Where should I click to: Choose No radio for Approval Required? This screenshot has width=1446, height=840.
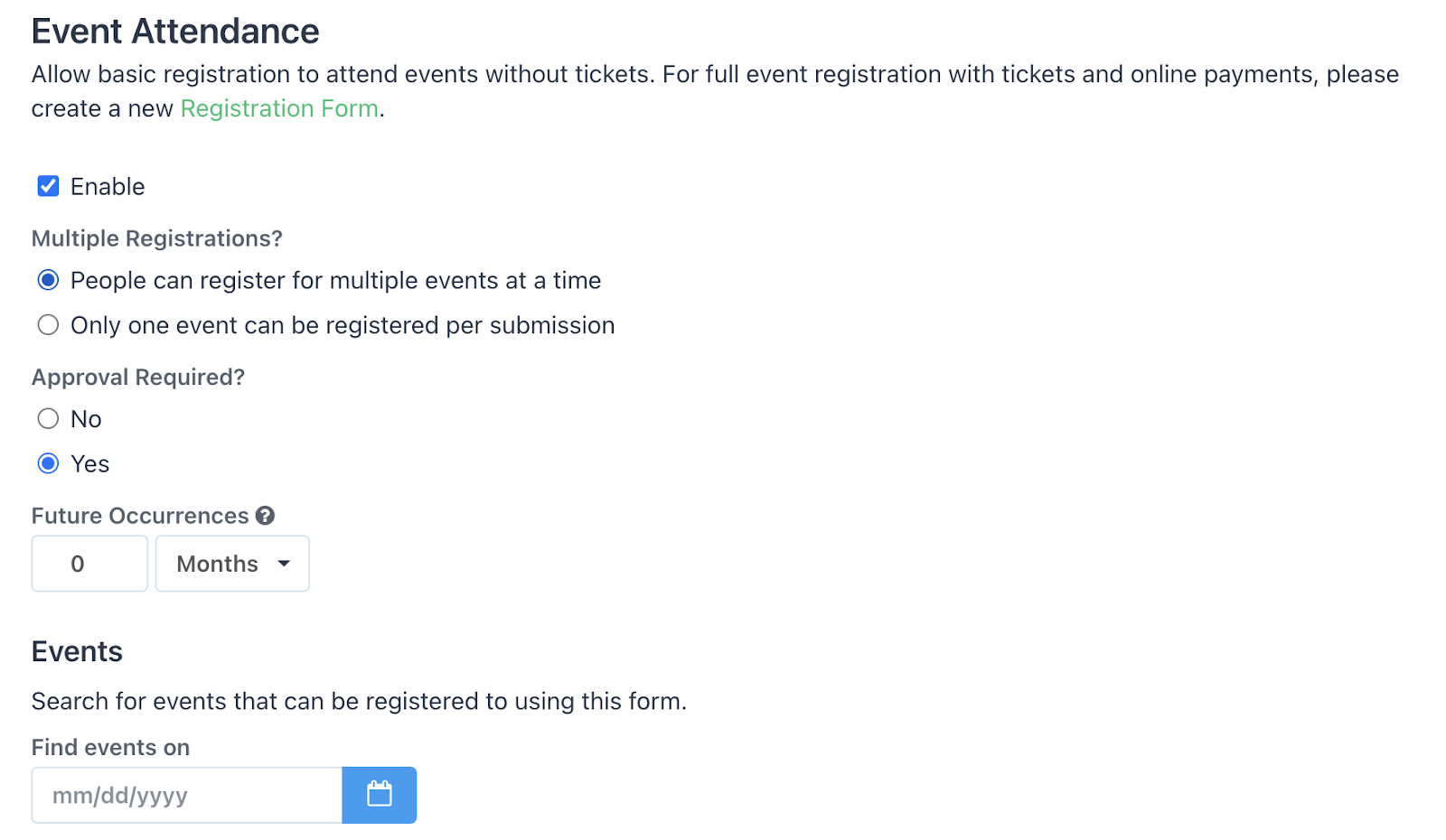point(48,419)
